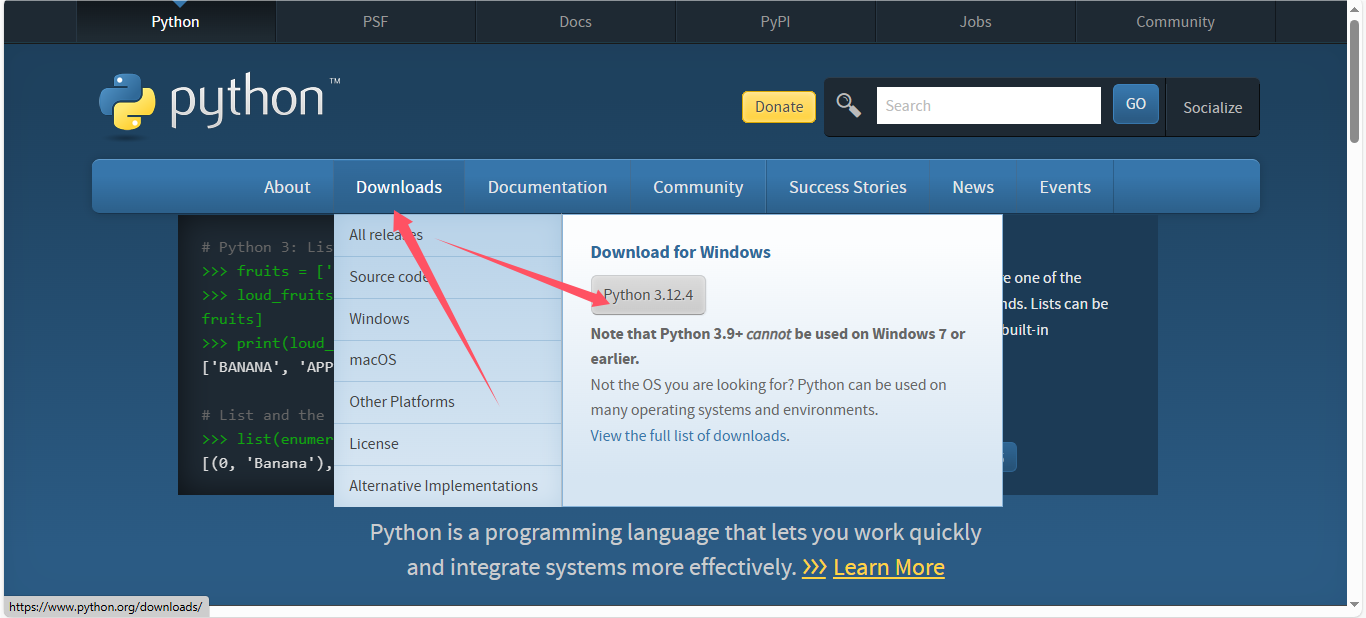
Task: Choose Source code in Downloads menu
Action: click(448, 277)
